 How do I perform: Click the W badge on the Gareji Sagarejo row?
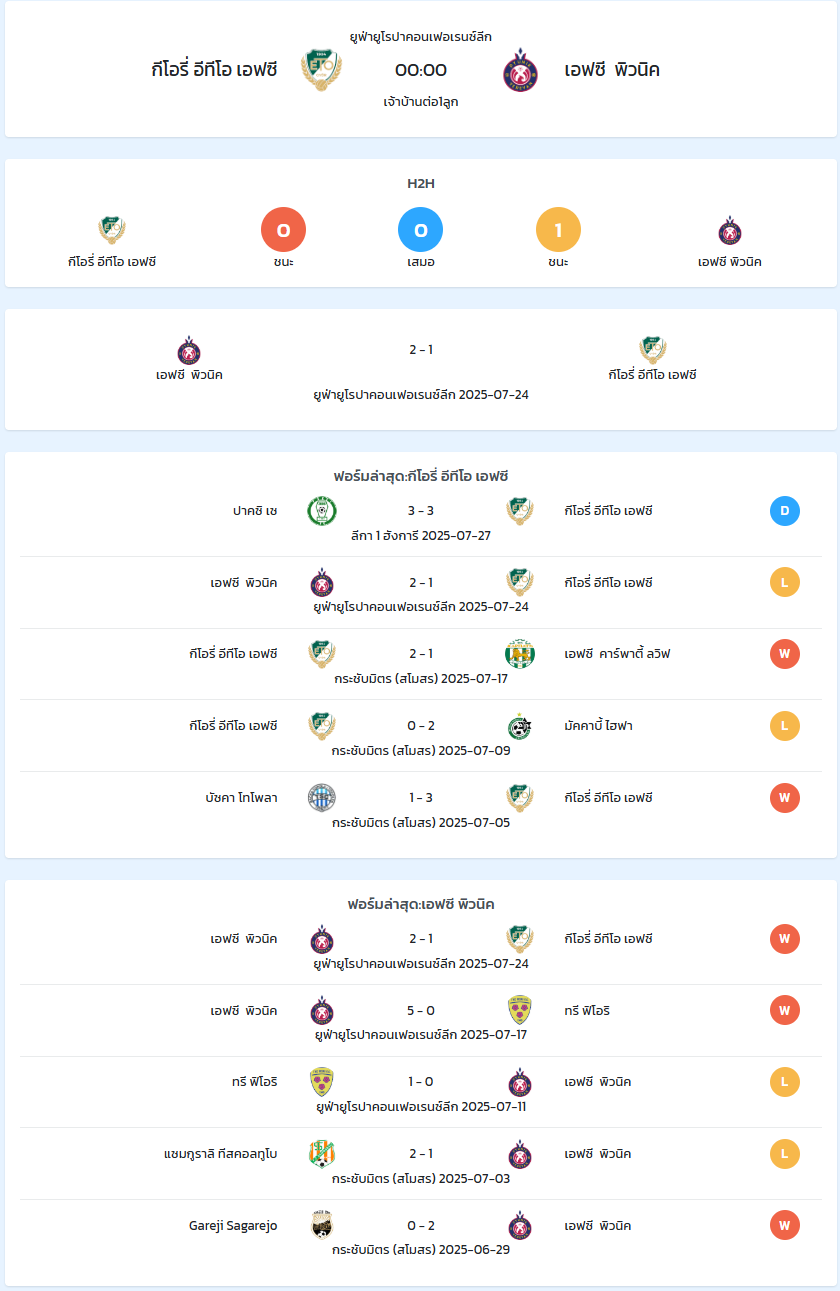785,1226
